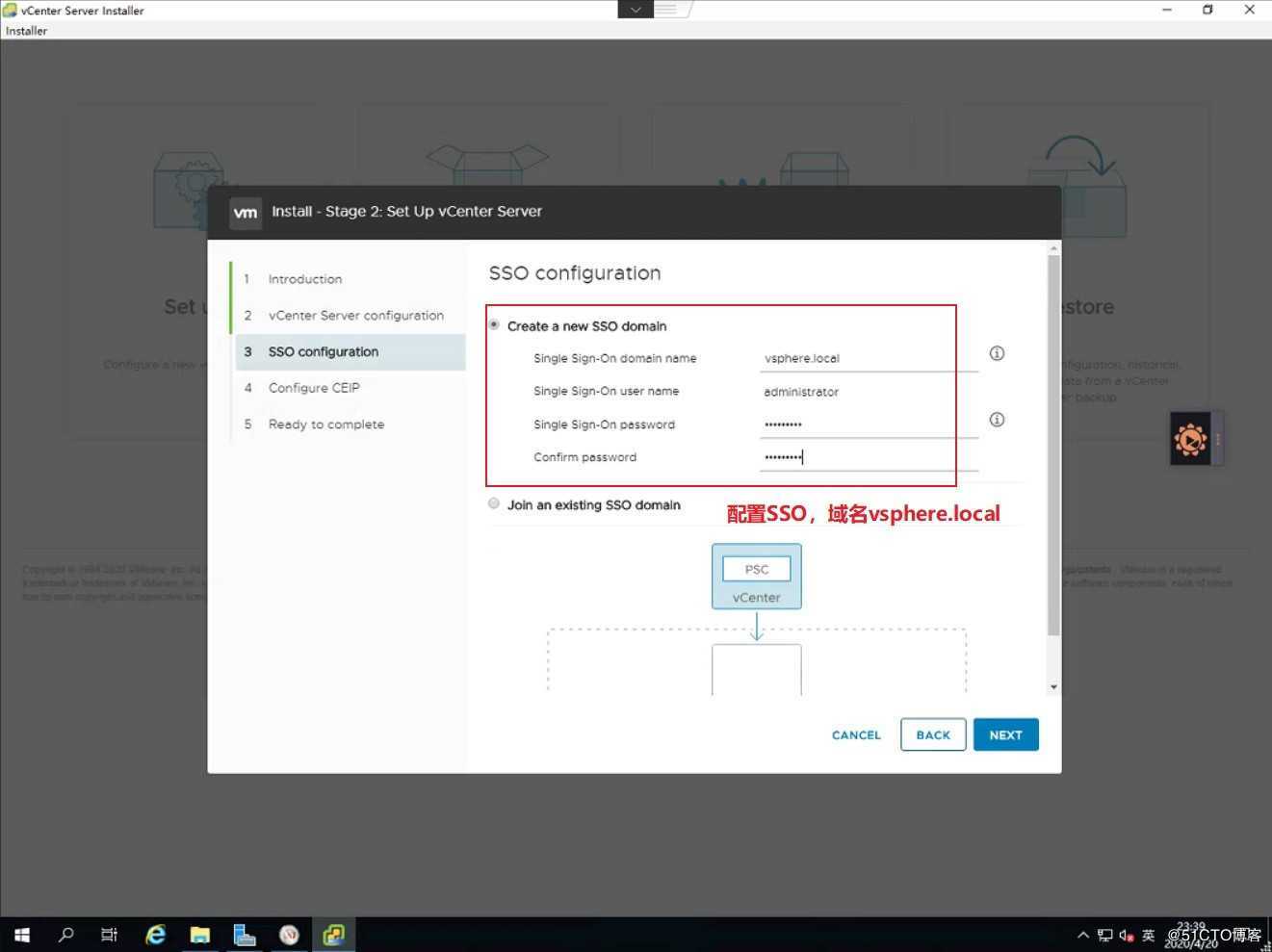Click the vCenter Server Installer title bar icon
The height and width of the screenshot is (952, 1272).
point(10,11)
